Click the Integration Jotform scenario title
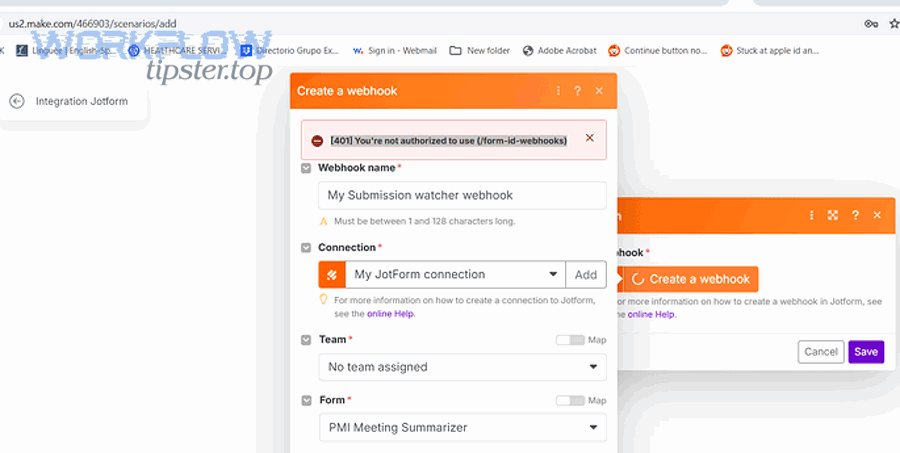 click(x=82, y=101)
